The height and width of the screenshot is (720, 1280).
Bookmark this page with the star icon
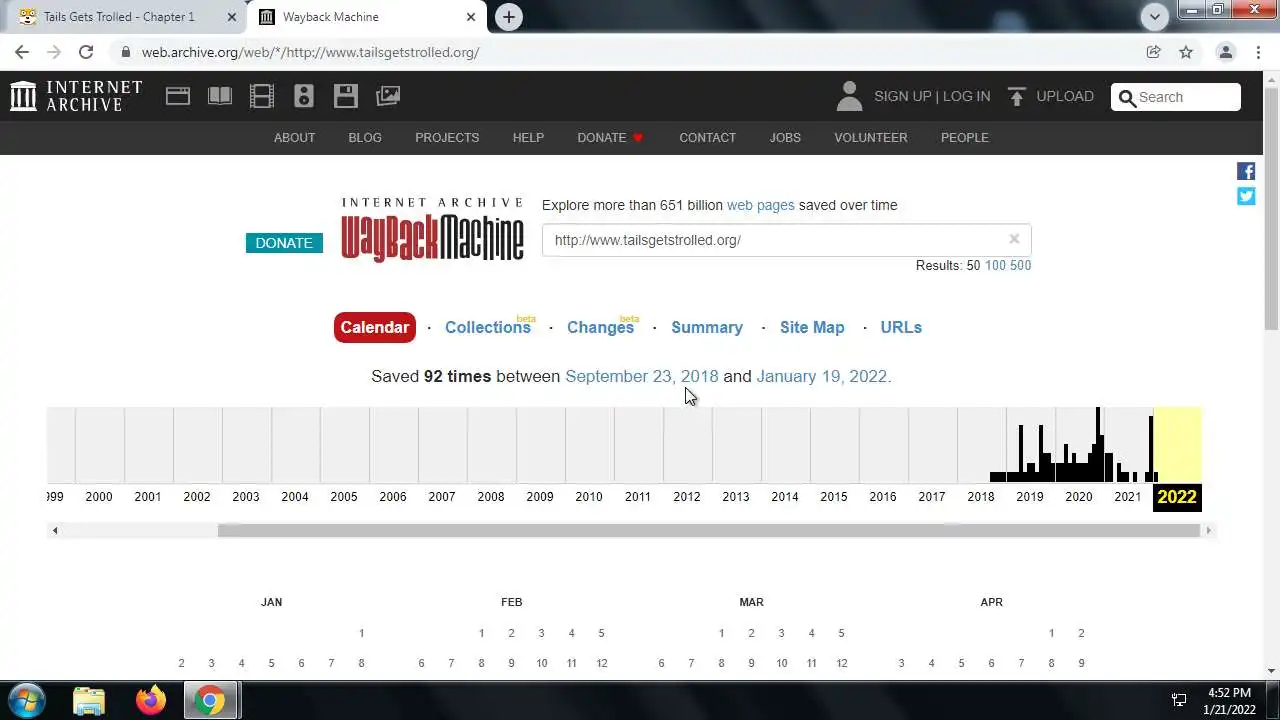click(1186, 52)
